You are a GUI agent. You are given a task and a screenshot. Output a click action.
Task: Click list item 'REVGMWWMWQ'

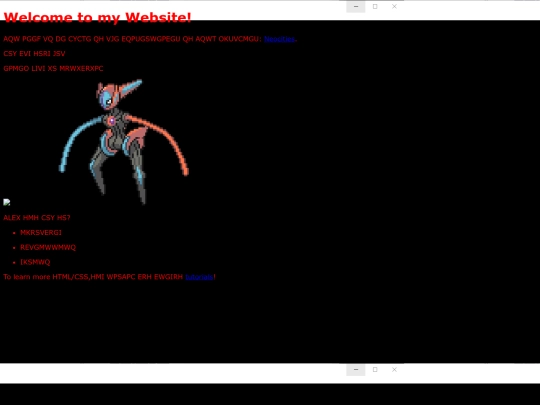[x=48, y=247]
